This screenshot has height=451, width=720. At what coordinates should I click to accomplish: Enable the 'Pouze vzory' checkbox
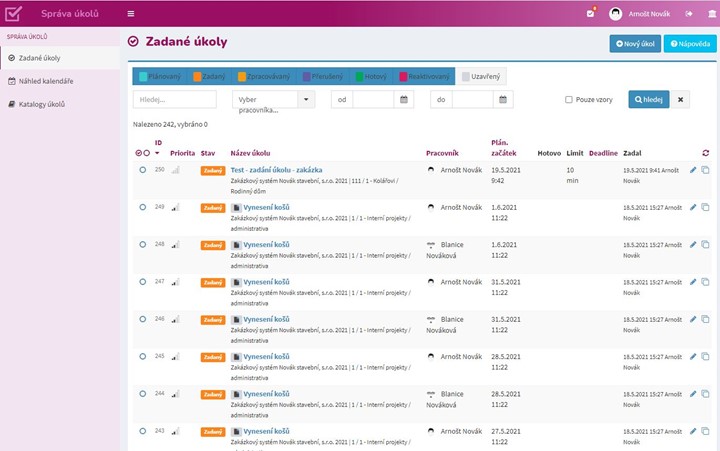[568, 100]
